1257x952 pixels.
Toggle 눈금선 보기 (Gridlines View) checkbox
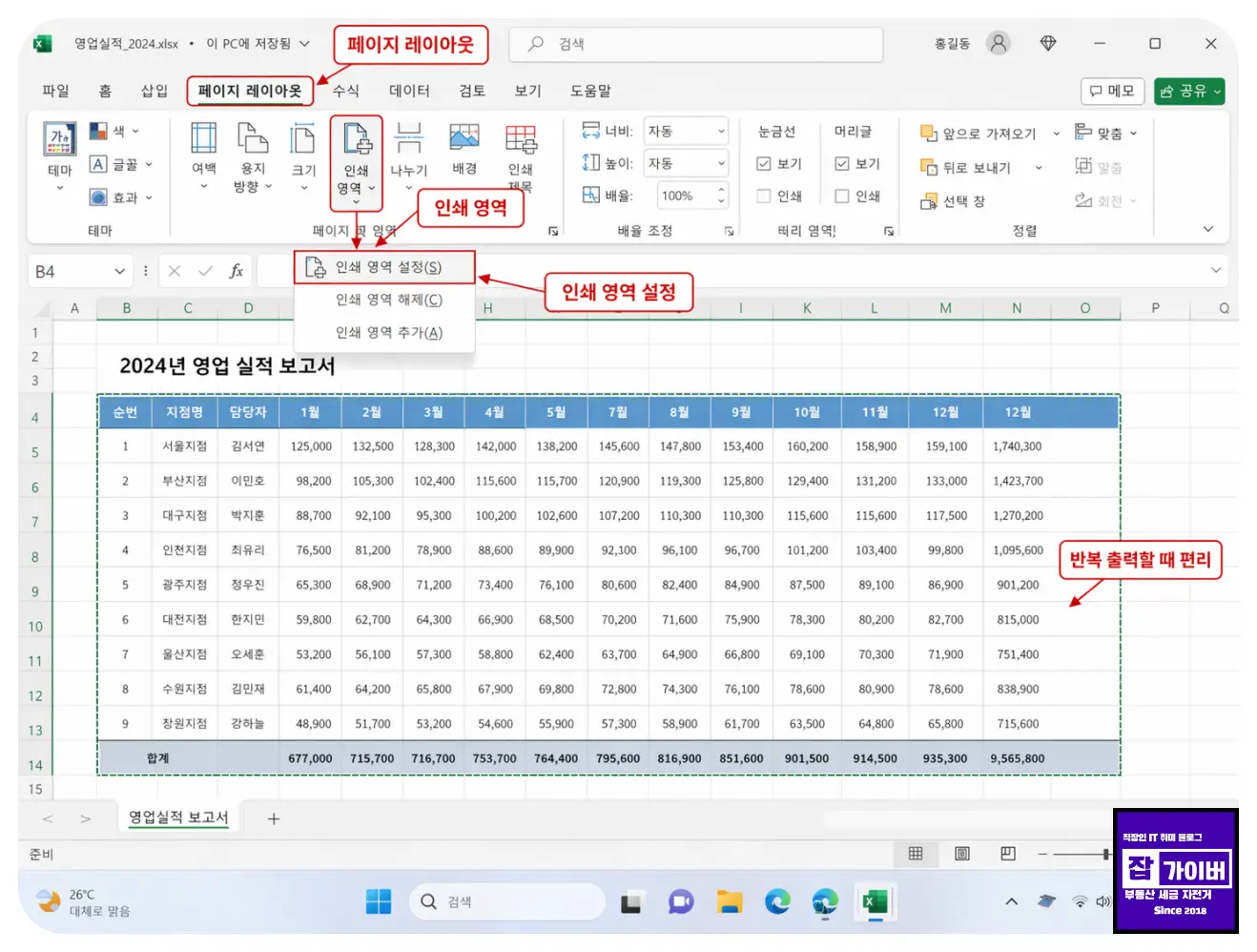coord(764,164)
